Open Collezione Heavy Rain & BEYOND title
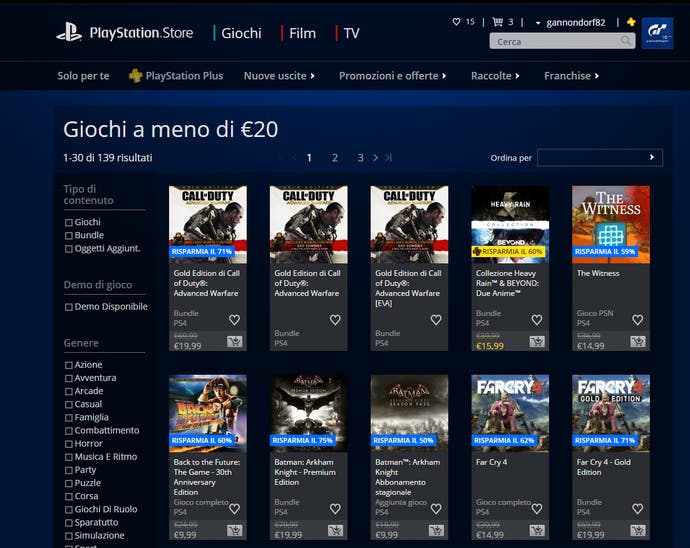690x548 pixels. [507, 283]
